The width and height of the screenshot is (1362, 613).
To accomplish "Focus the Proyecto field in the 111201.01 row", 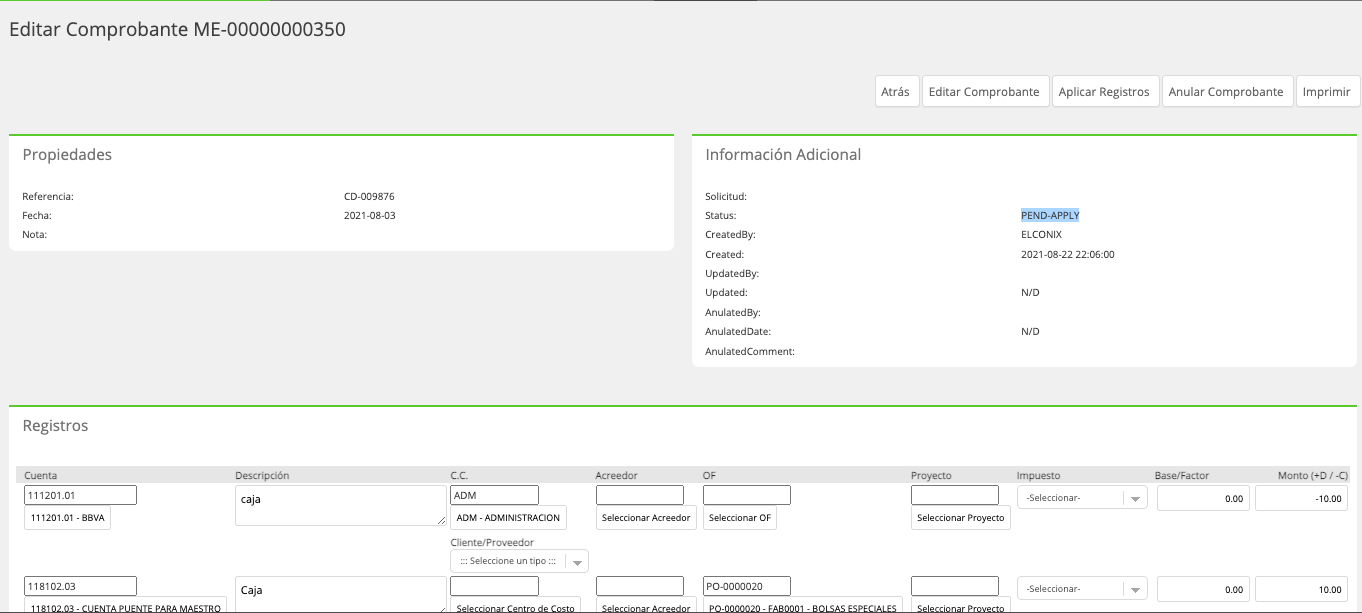I will click(x=955, y=495).
